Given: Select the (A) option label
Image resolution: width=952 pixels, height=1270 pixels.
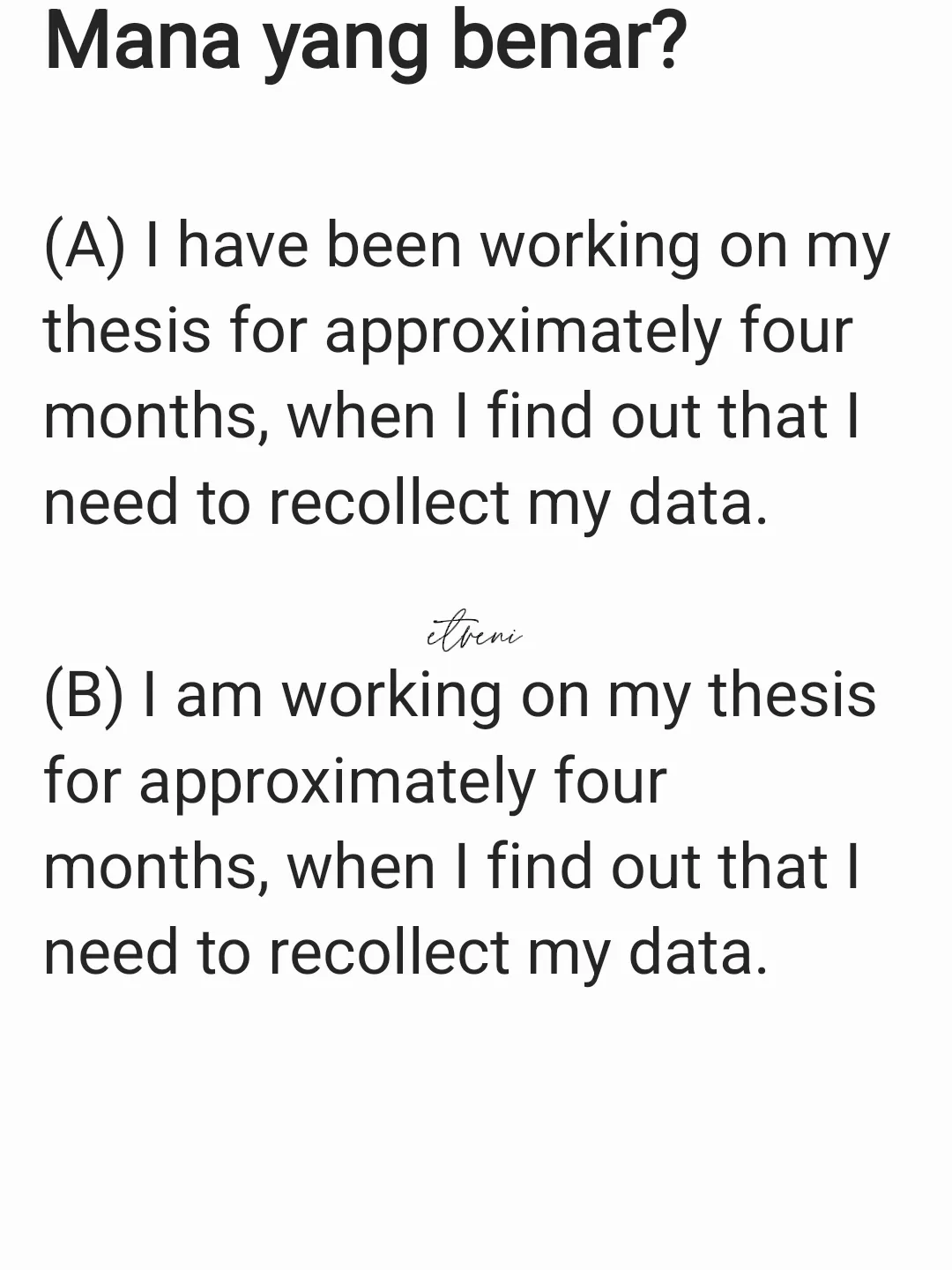Looking at the screenshot, I should pyautogui.click(x=85, y=246).
